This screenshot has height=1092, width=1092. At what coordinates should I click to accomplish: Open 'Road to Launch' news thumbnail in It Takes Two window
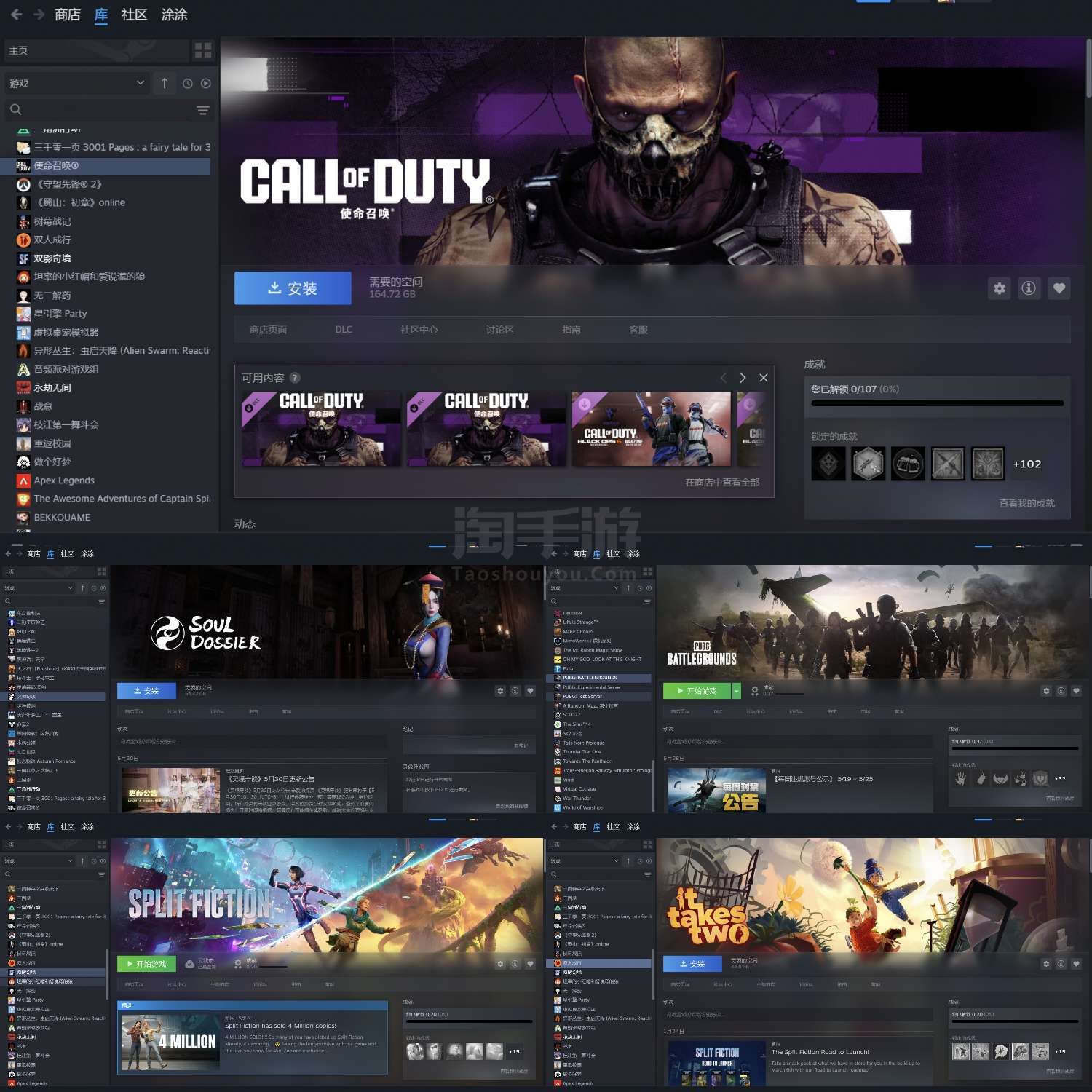click(716, 1064)
